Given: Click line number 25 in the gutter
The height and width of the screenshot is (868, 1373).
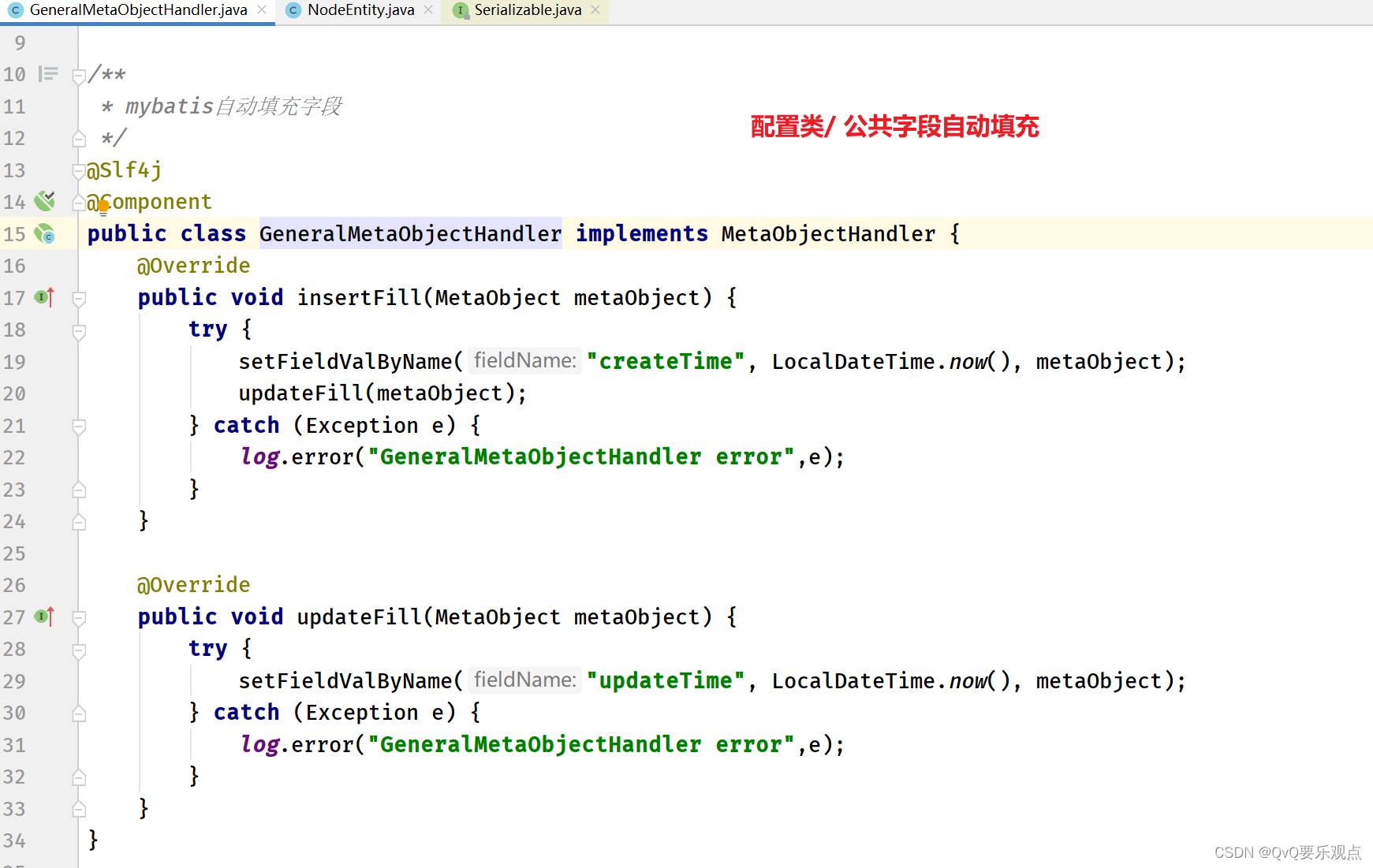Looking at the screenshot, I should coord(14,553).
